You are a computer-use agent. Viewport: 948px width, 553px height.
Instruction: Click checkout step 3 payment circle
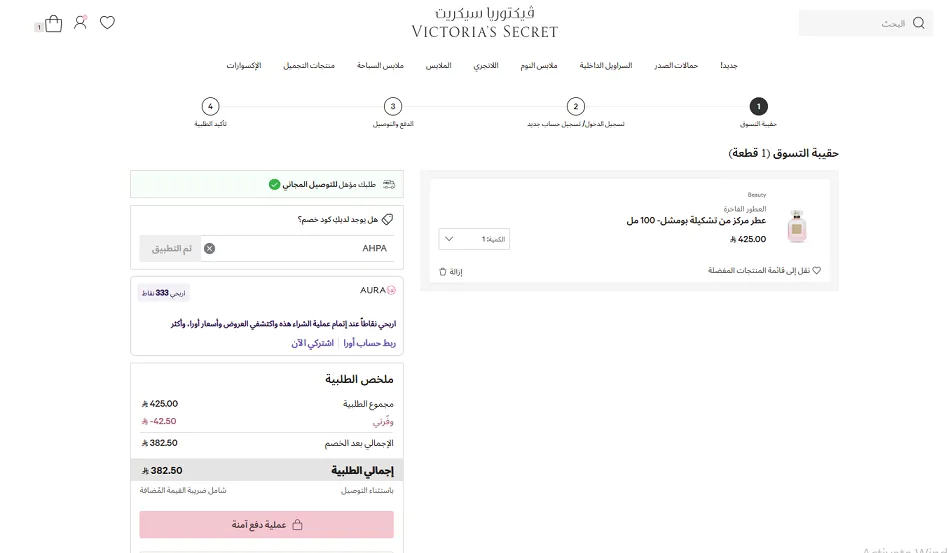coord(393,106)
